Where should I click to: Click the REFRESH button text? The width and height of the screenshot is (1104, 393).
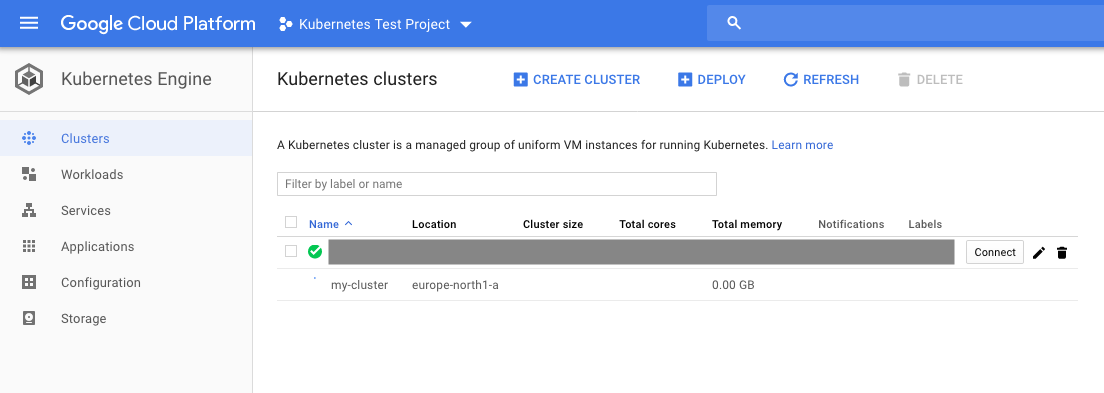tap(831, 80)
